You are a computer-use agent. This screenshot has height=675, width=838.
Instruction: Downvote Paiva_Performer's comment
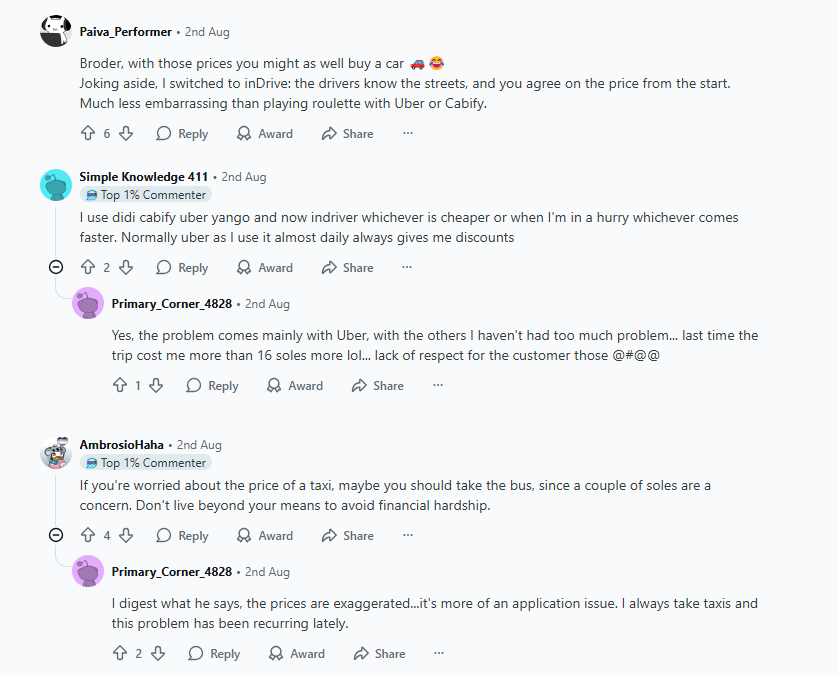point(126,133)
